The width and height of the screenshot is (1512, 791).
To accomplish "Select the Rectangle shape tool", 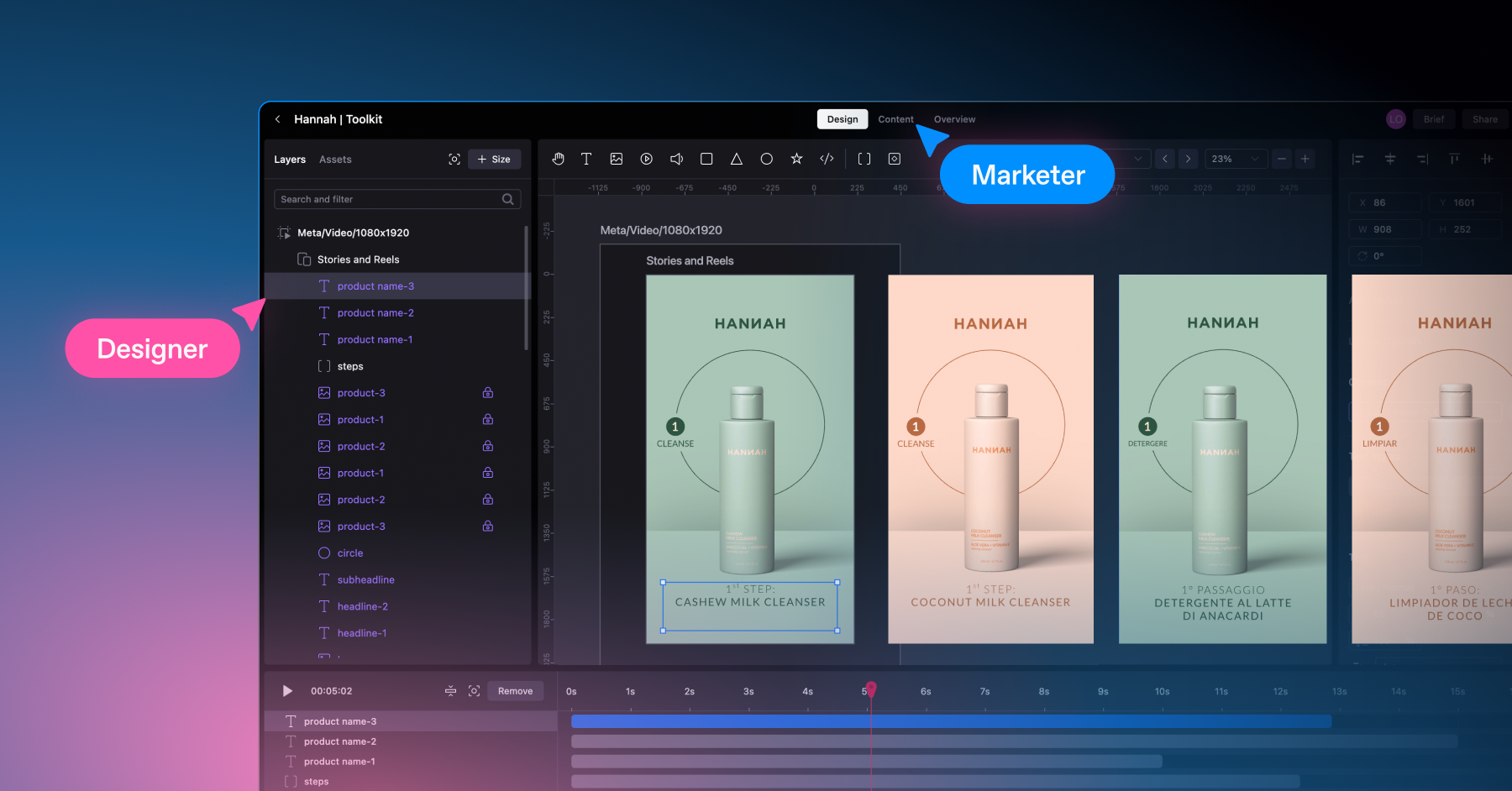I will 706,159.
